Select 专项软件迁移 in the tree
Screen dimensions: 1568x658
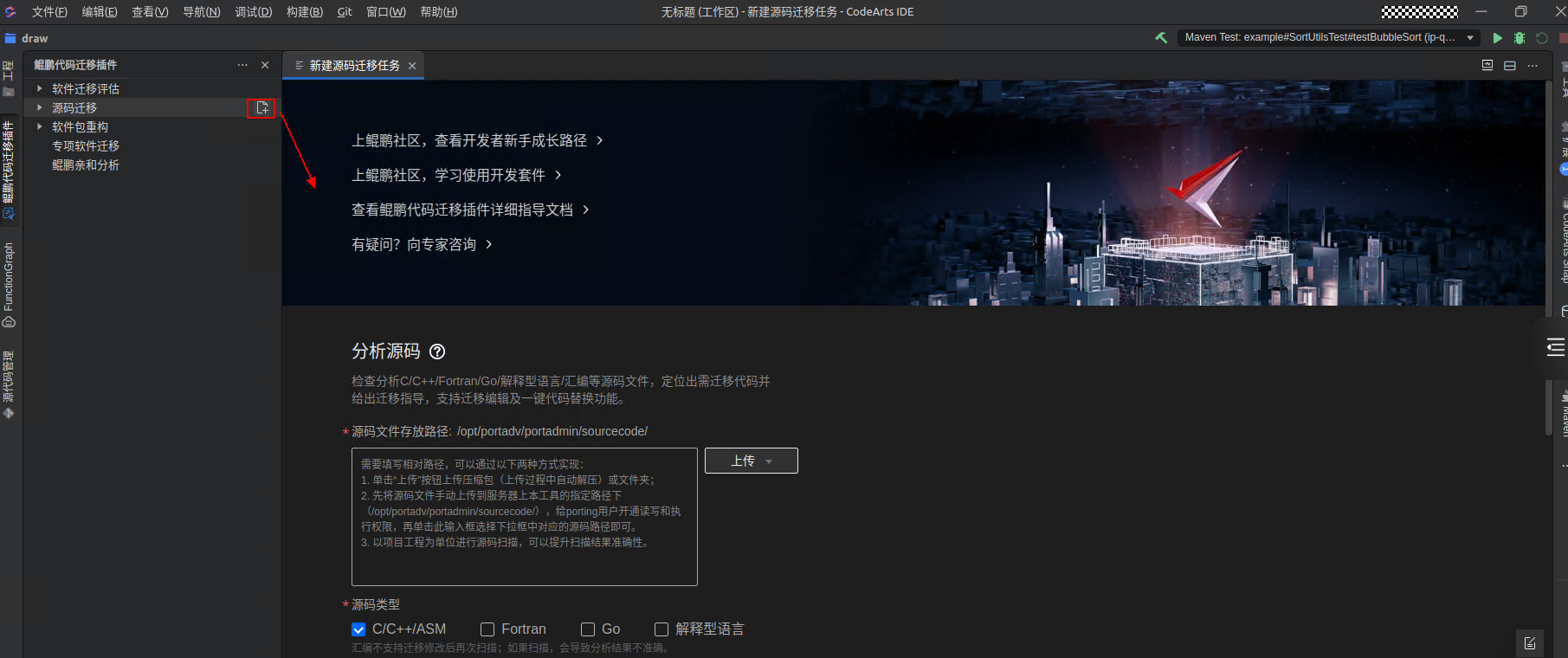[86, 146]
